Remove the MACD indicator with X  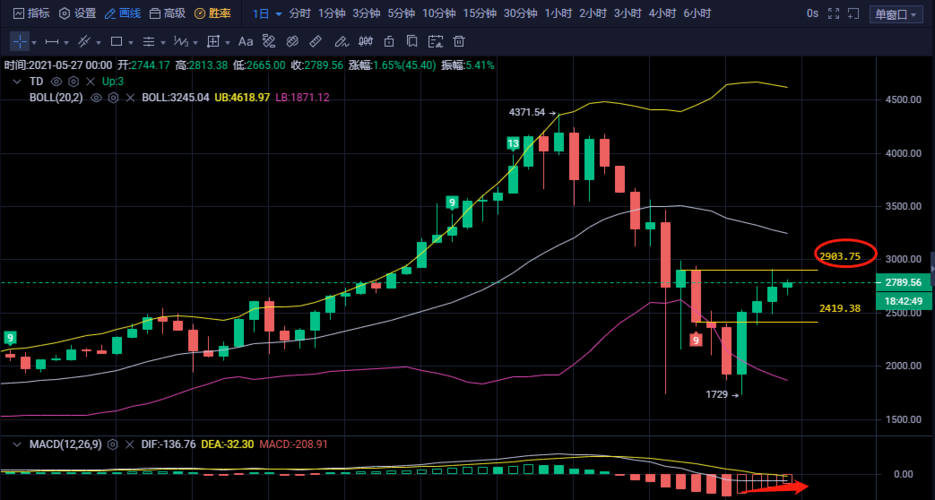(129, 445)
